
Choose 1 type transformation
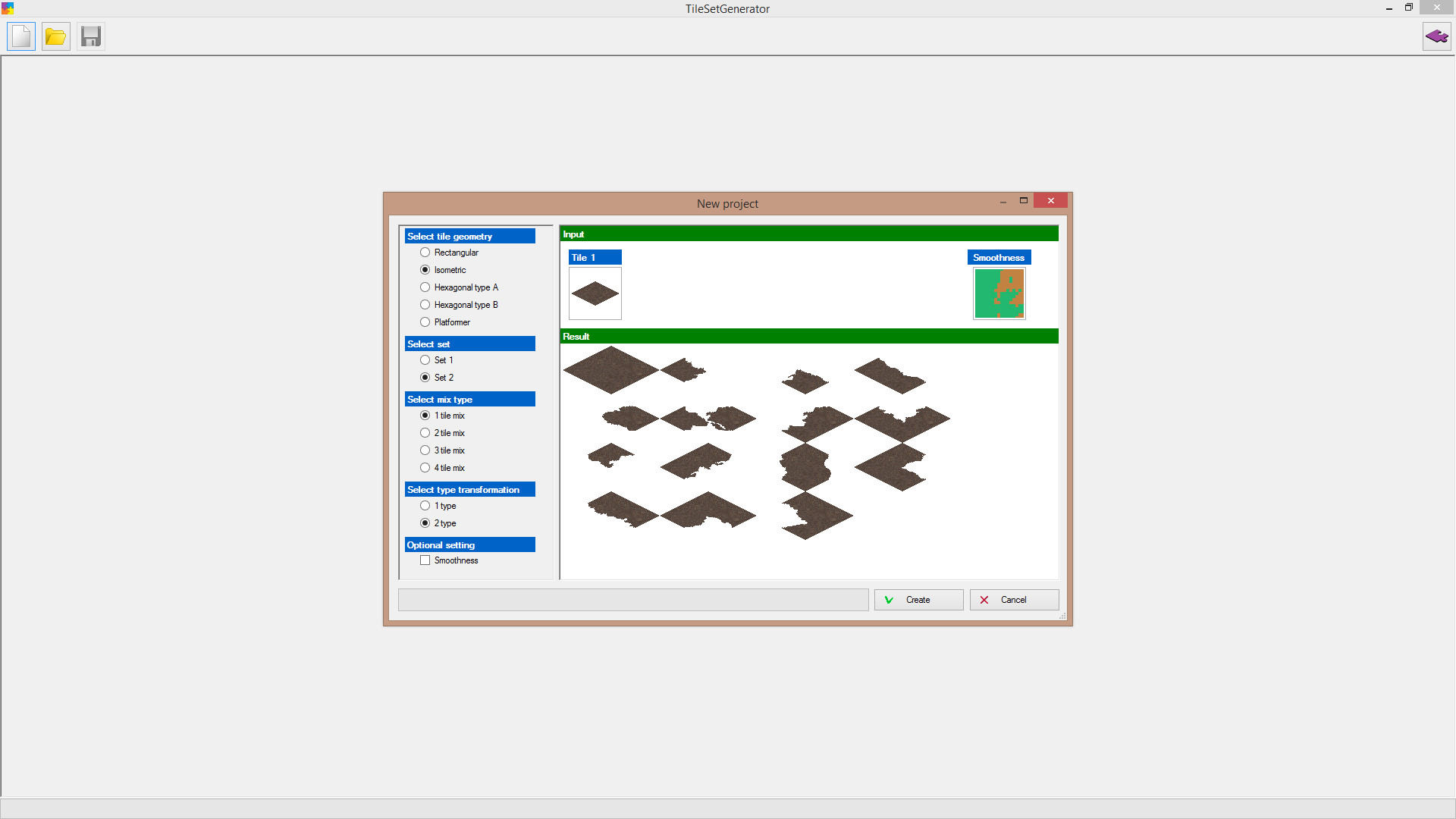[425, 505]
